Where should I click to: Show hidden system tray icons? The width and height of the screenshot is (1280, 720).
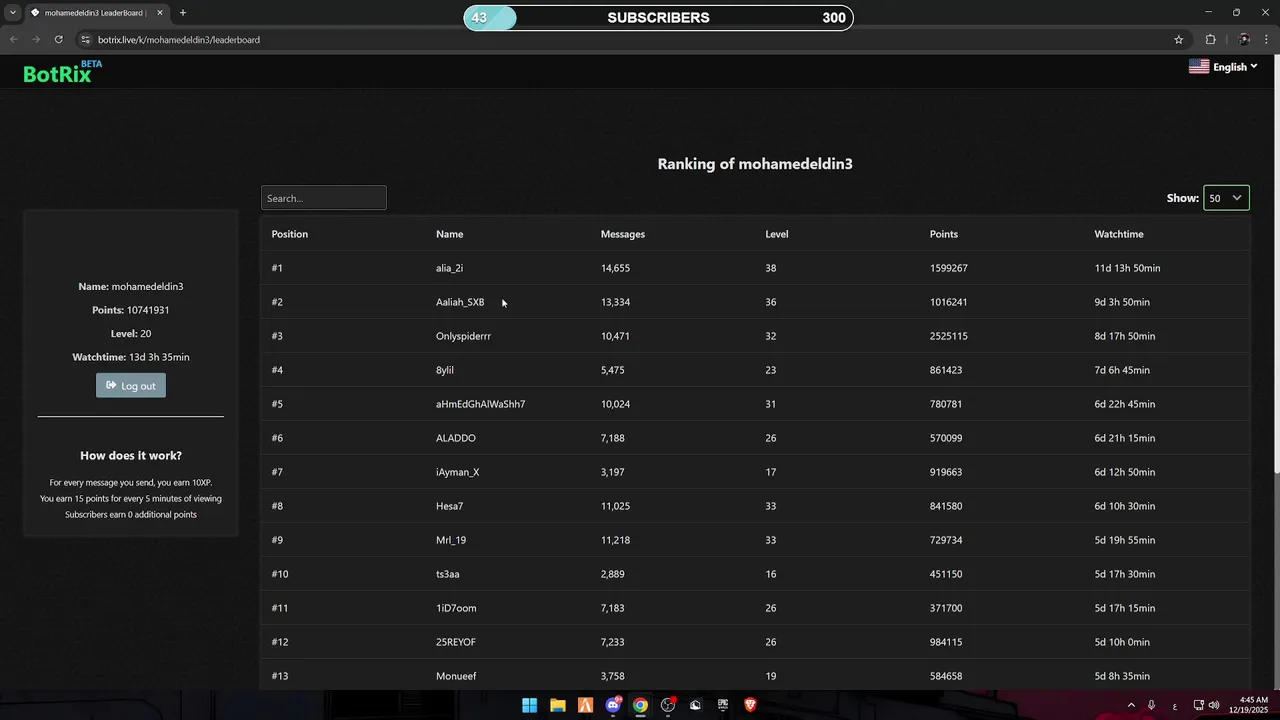[1131, 705]
